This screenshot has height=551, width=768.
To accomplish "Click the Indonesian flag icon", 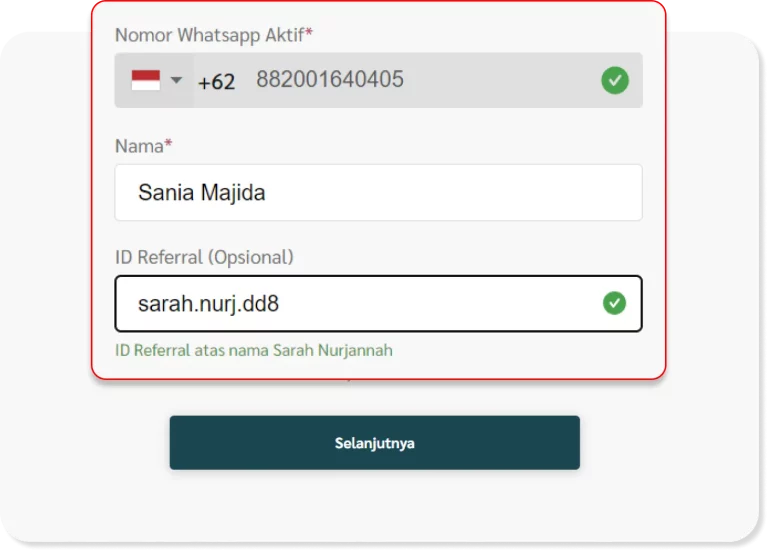I will (x=145, y=80).
